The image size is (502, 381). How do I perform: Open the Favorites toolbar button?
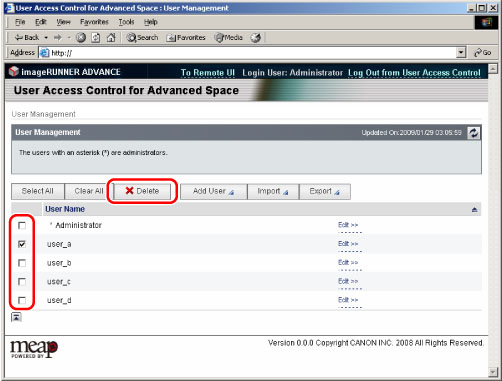click(186, 38)
